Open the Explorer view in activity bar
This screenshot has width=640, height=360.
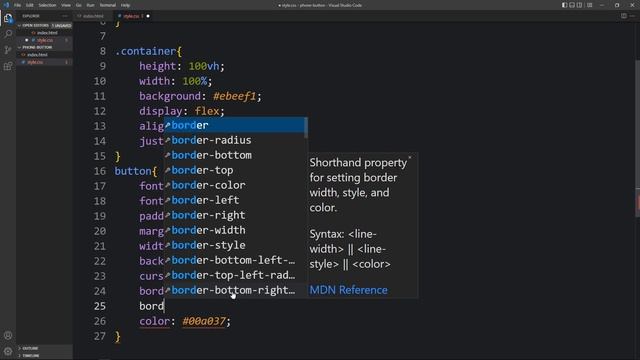point(8,18)
